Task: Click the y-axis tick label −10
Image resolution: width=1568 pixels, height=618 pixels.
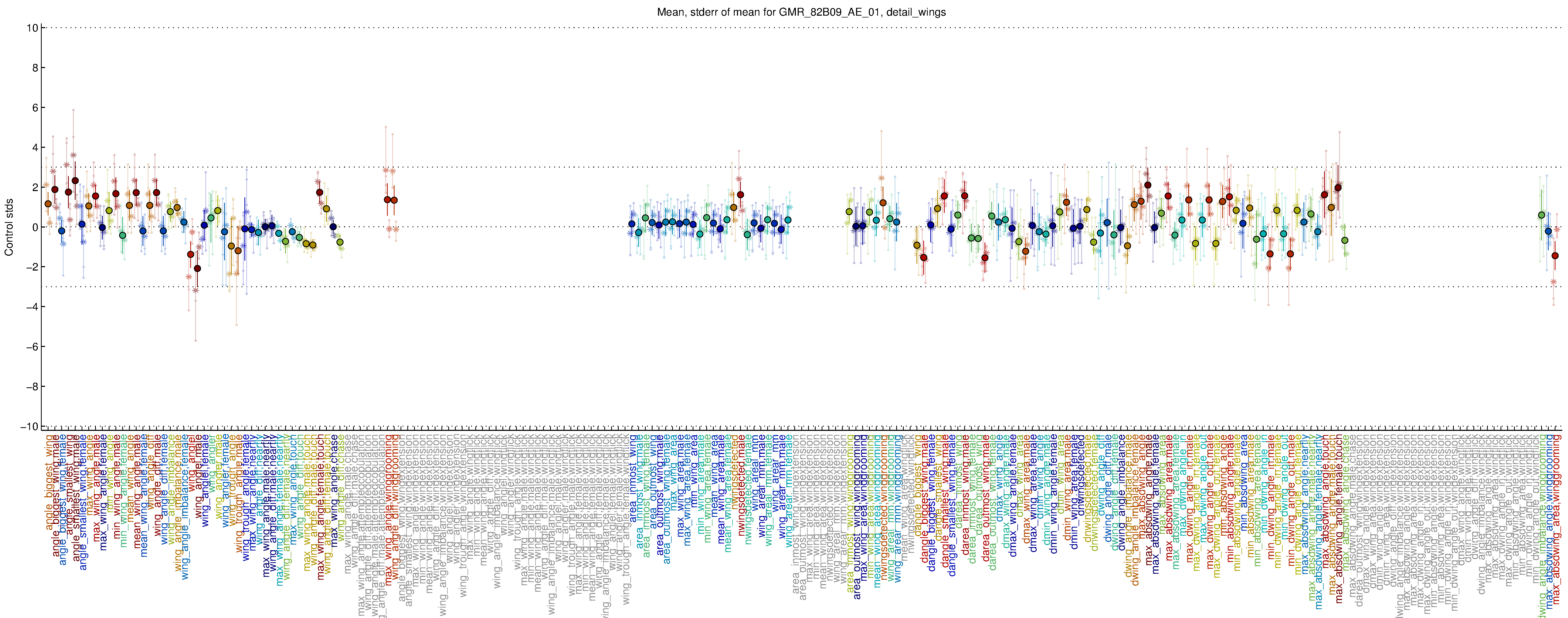Action: 29,426
